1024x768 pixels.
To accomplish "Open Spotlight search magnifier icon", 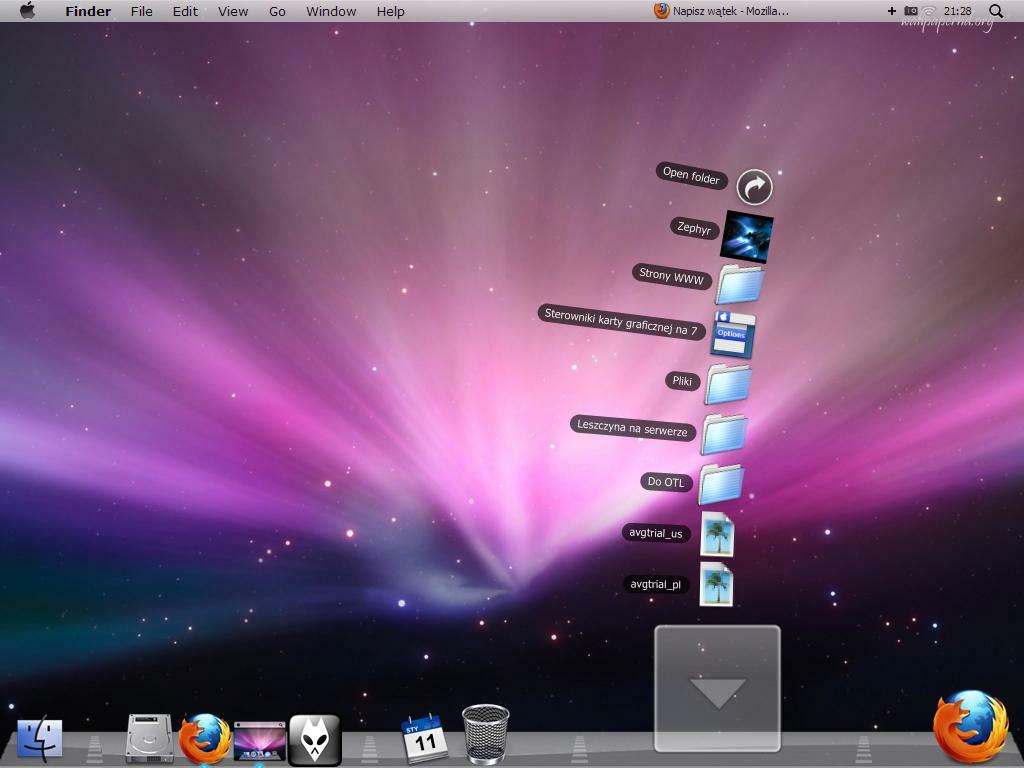I will click(x=995, y=11).
